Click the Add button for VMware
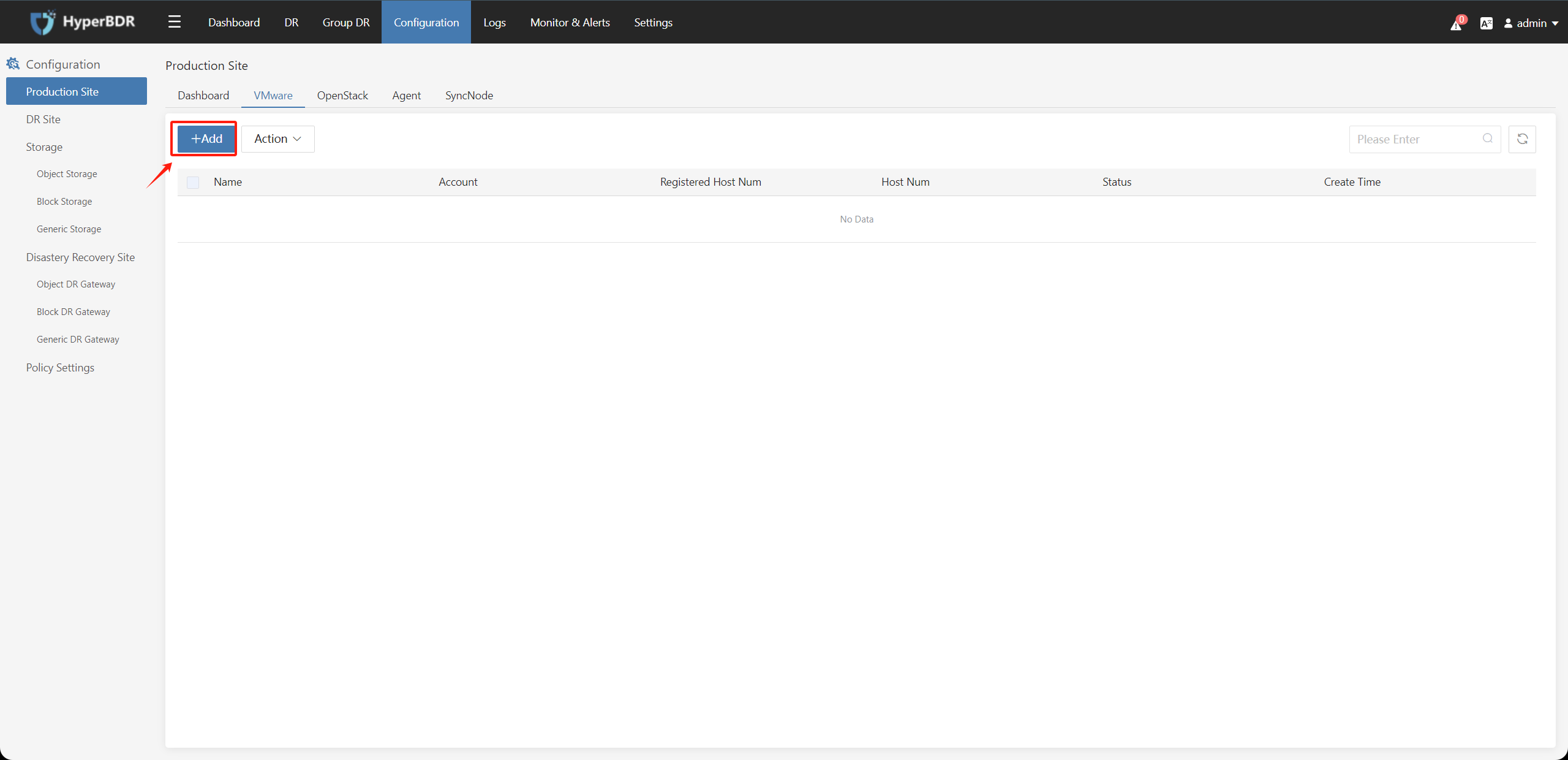1568x760 pixels. click(x=206, y=138)
